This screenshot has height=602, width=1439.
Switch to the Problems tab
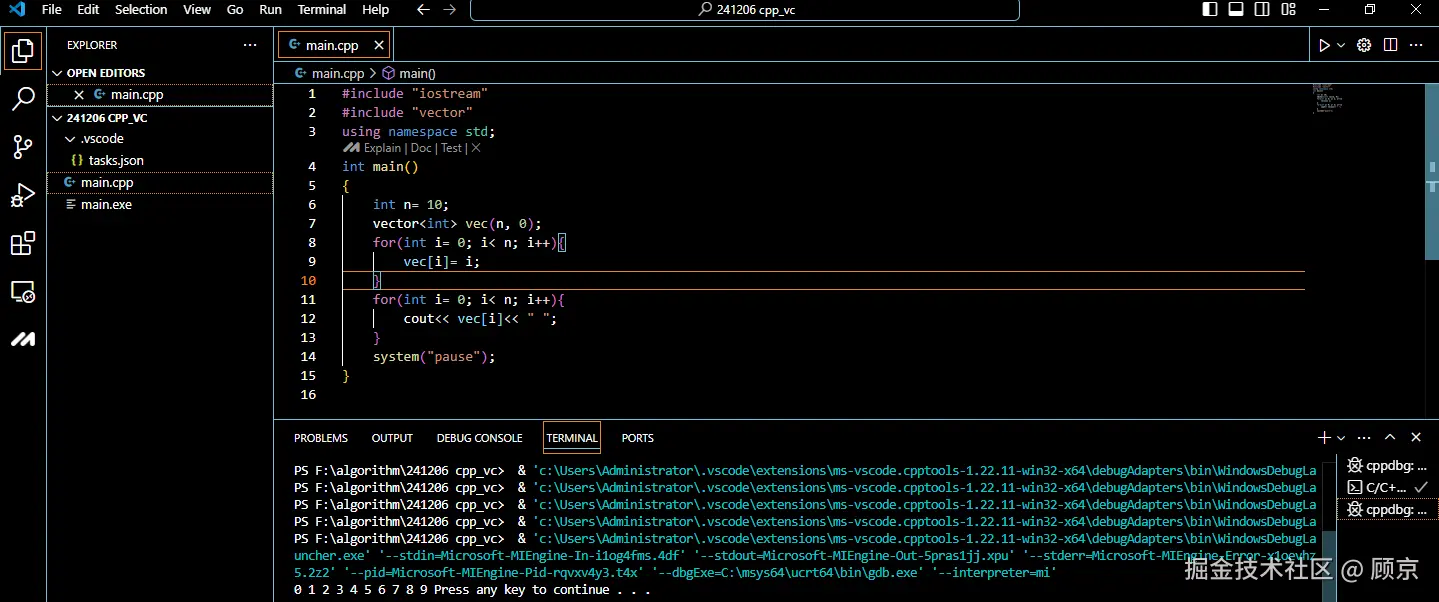point(321,438)
